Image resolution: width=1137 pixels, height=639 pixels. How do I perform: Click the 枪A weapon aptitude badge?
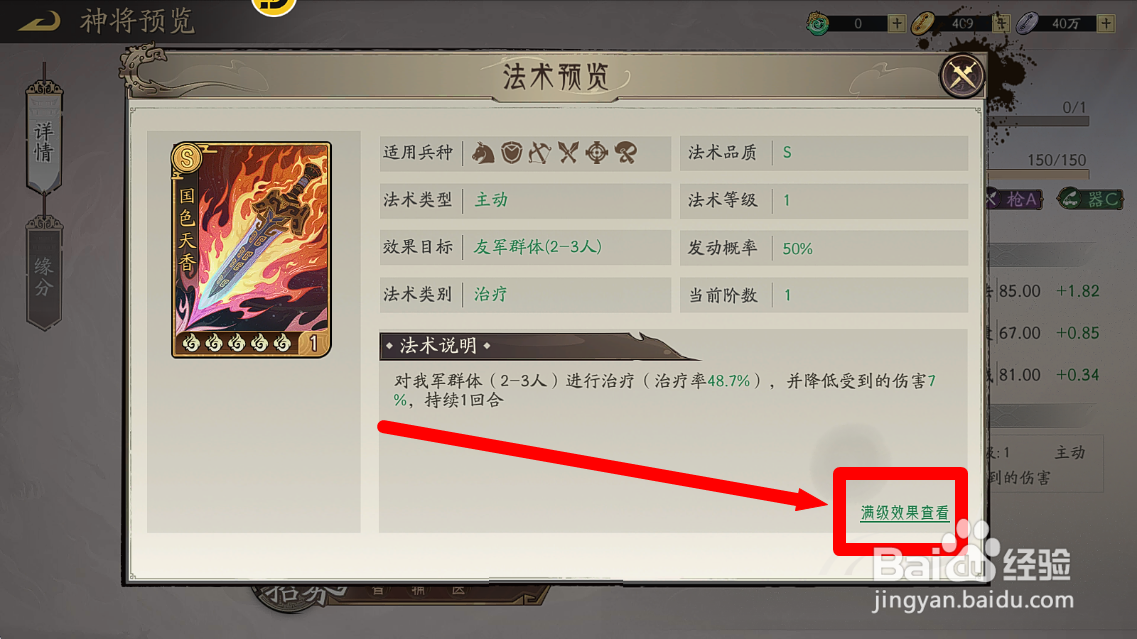pyautogui.click(x=1015, y=199)
